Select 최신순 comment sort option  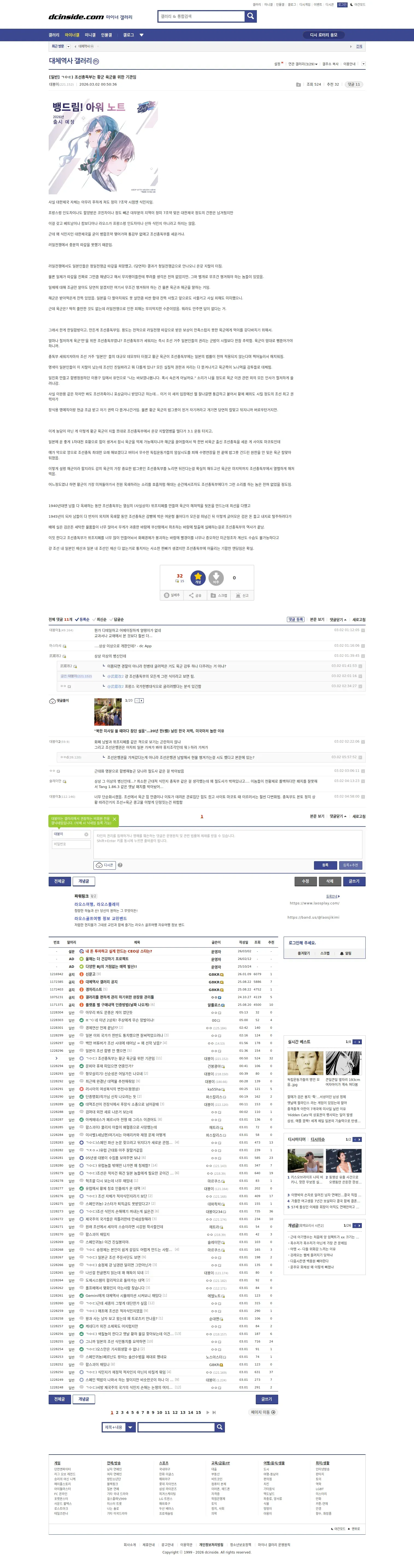(100, 620)
